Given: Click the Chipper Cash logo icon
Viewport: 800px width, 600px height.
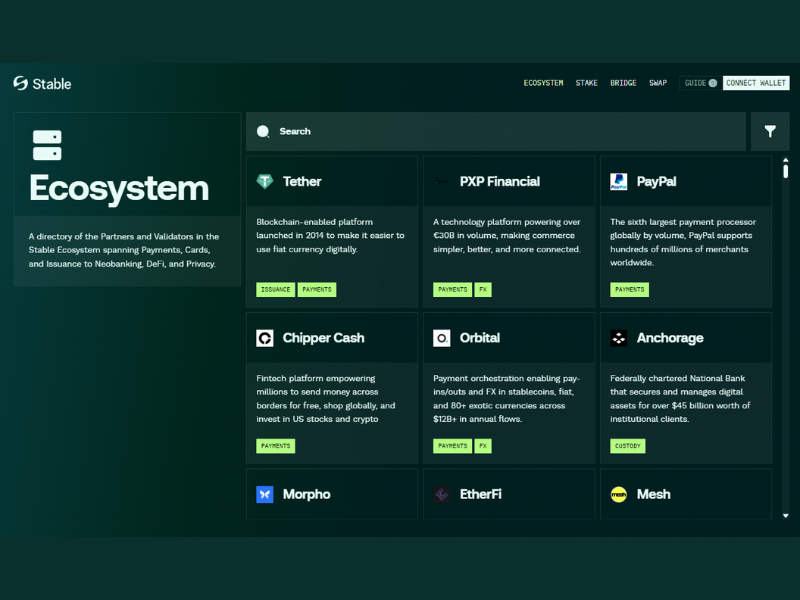Looking at the screenshot, I should 265,338.
